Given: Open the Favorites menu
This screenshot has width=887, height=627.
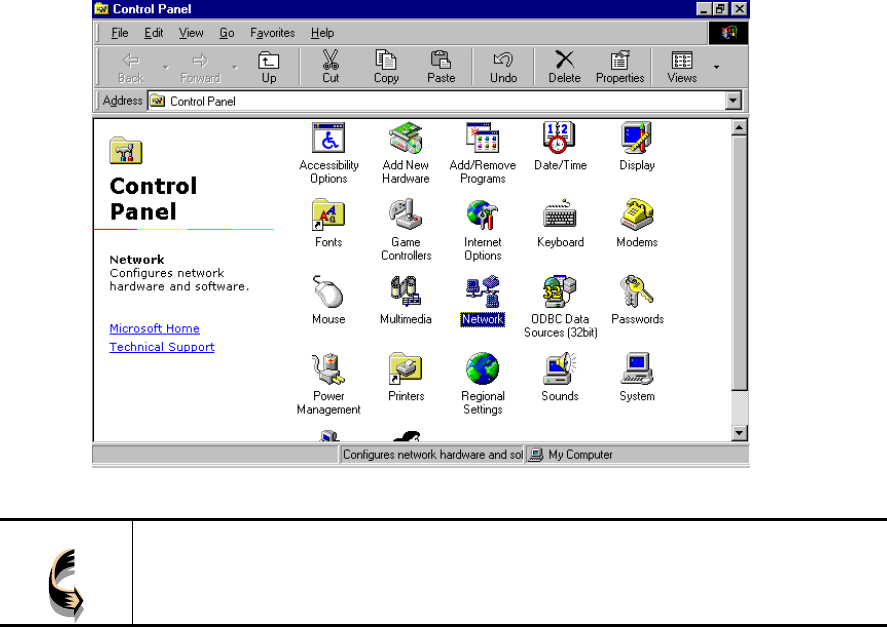Looking at the screenshot, I should click(x=272, y=33).
